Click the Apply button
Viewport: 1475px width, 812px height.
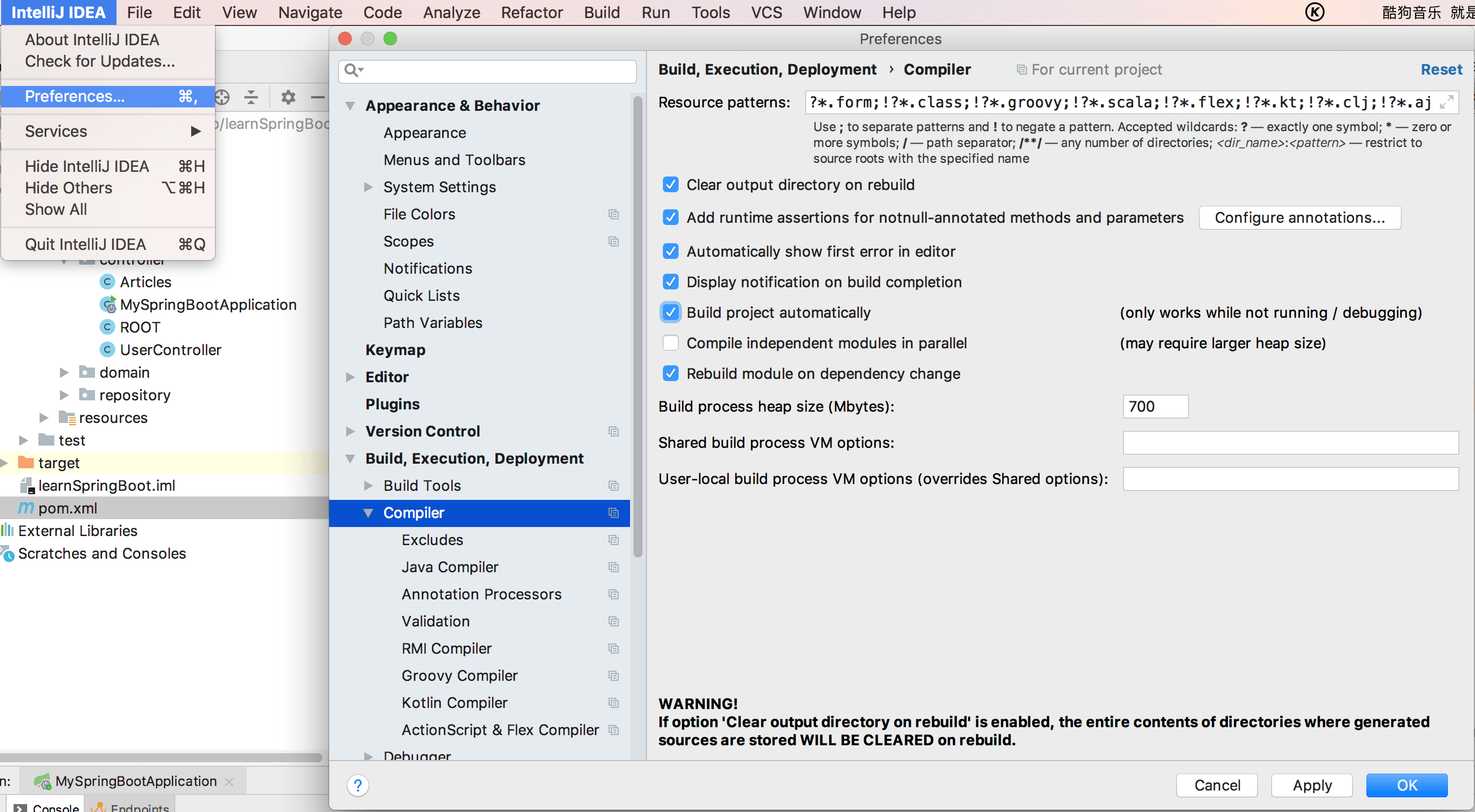[x=1312, y=785]
